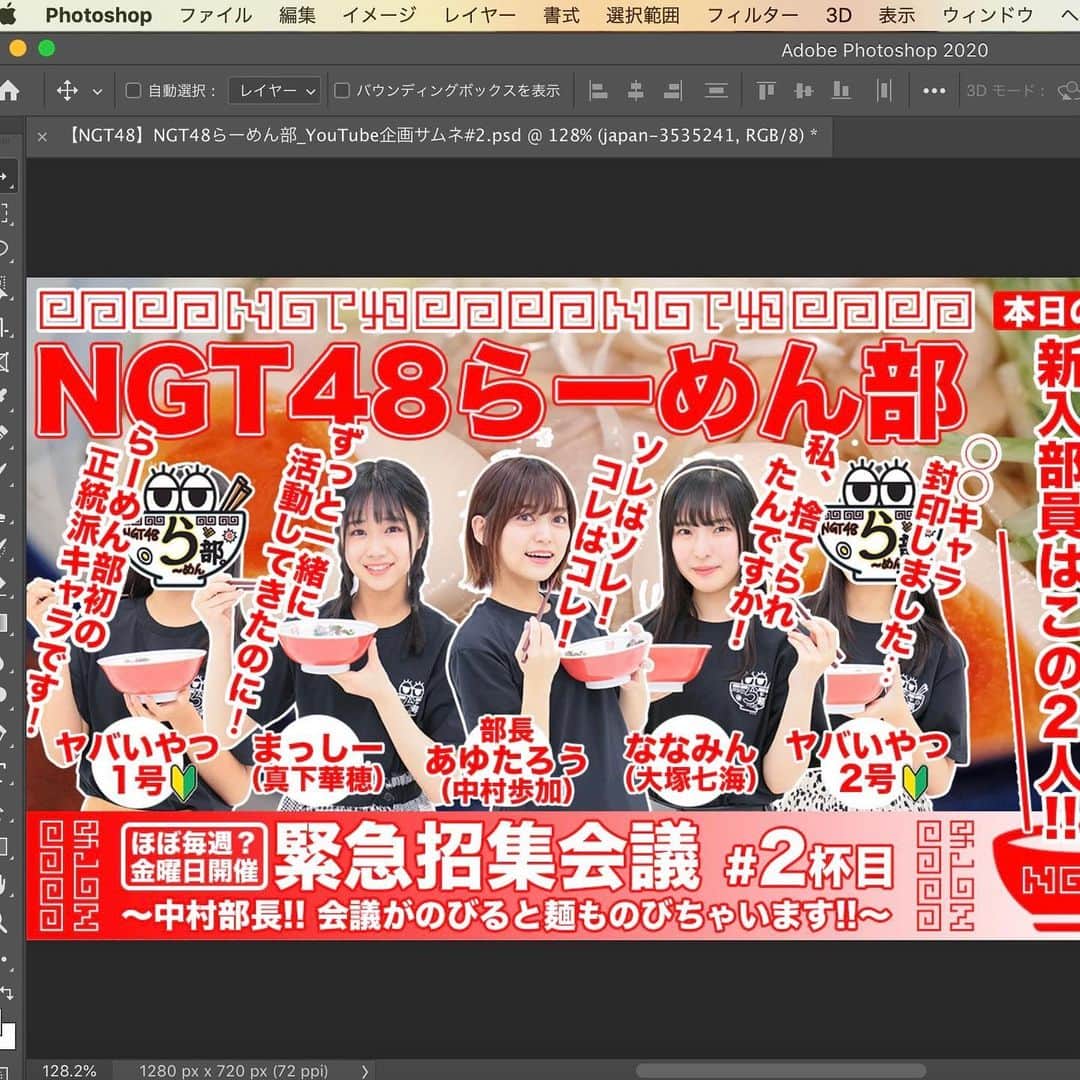The width and height of the screenshot is (1080, 1080).
Task: Distribute layers vertically
Action: (716, 90)
